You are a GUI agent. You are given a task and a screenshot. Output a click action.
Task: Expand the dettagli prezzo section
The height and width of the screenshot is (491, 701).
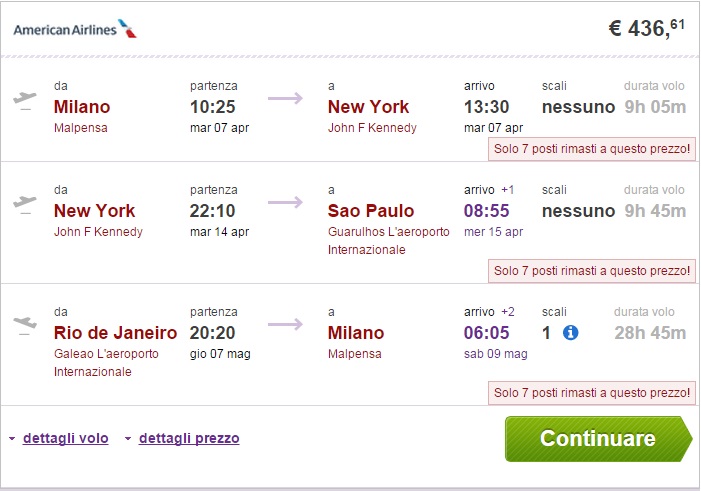tap(189, 438)
